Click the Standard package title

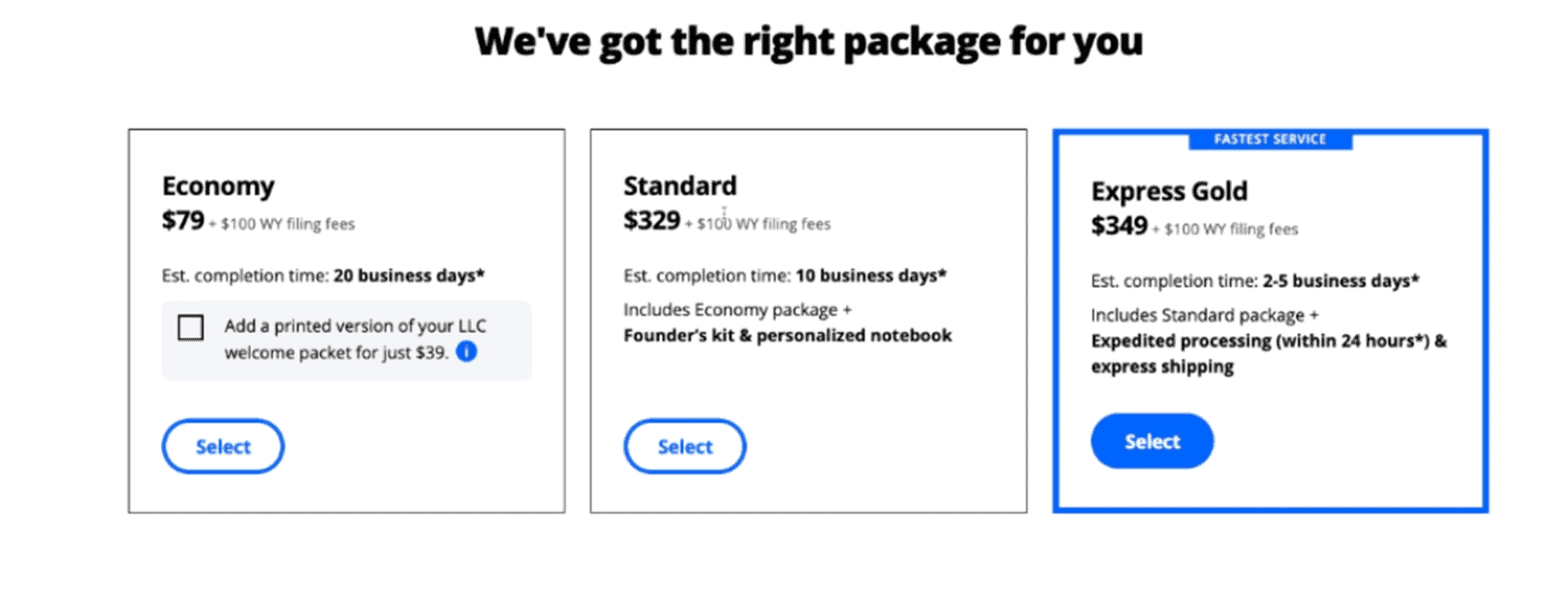[x=680, y=186]
